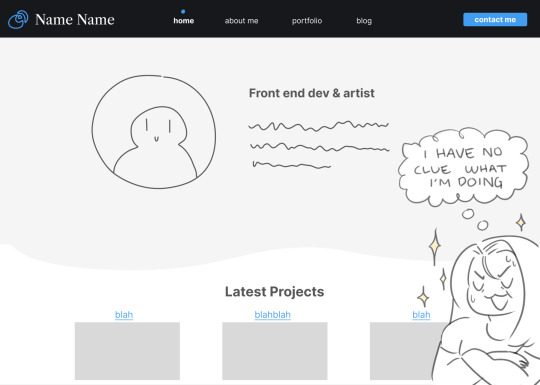This screenshot has height=385, width=540.
Task: Click the thumbnail under first blah link
Action: (x=127, y=351)
